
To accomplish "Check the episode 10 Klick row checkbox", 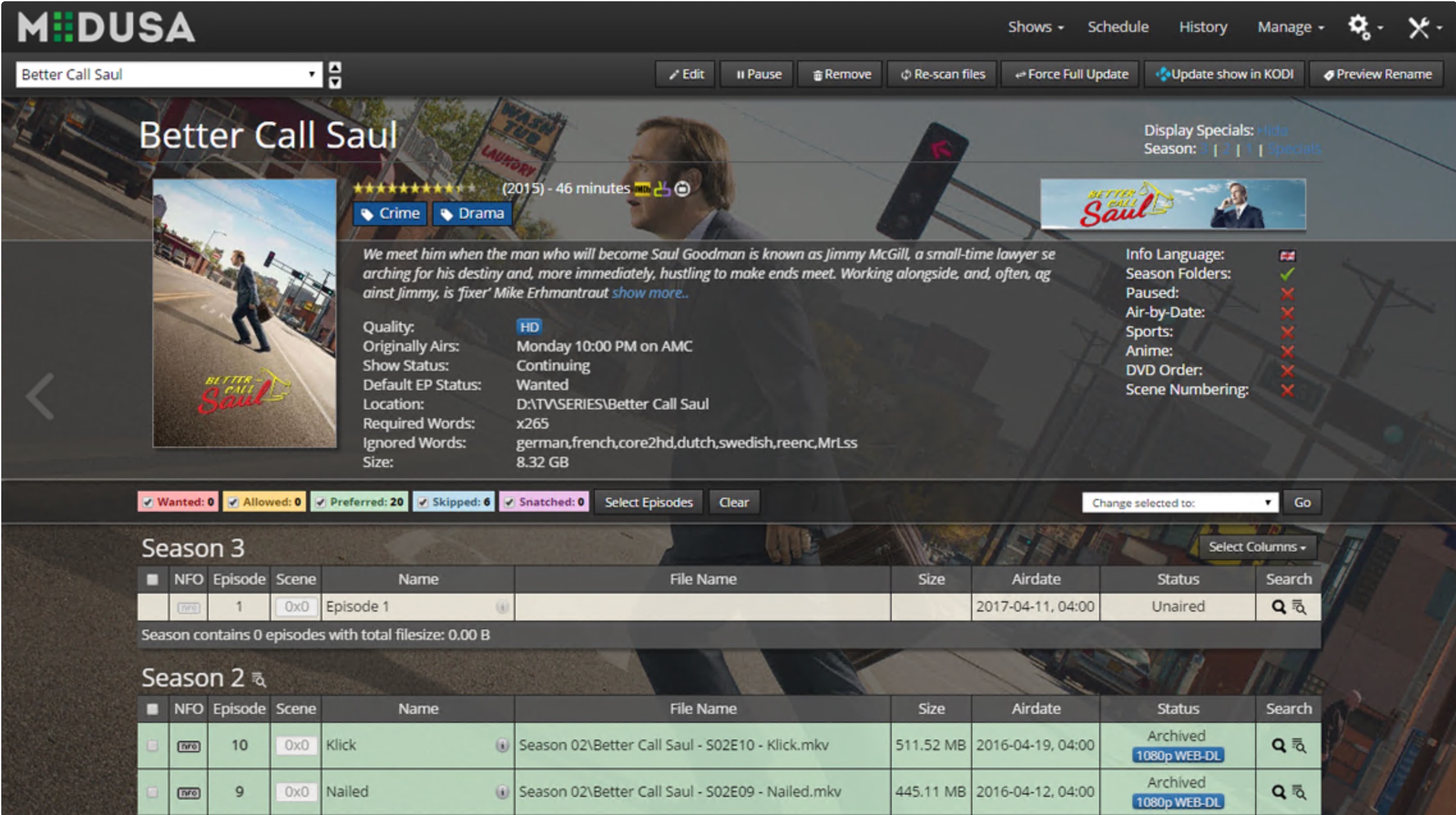I will pyautogui.click(x=152, y=745).
